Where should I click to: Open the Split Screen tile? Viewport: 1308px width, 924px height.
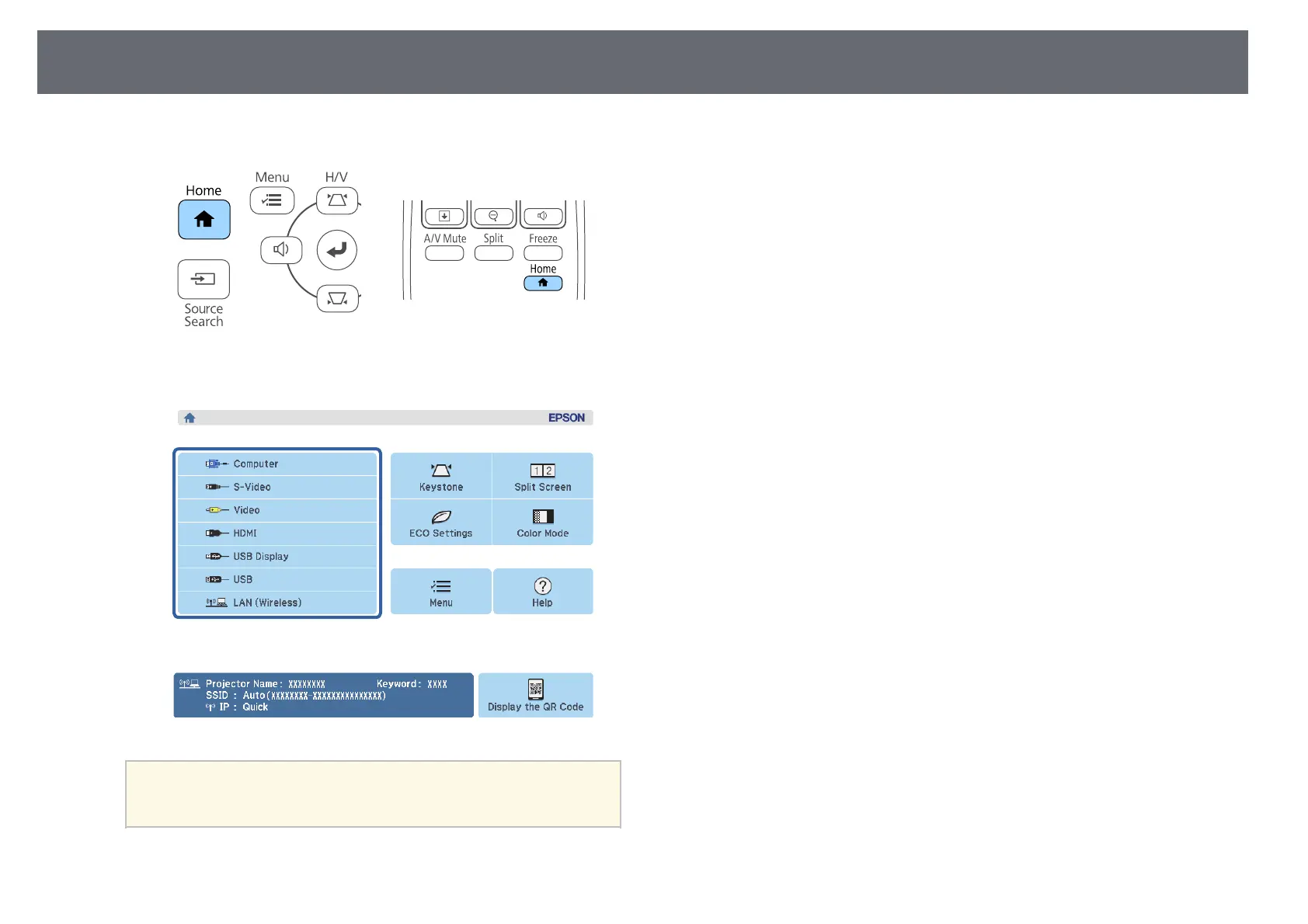click(x=543, y=476)
